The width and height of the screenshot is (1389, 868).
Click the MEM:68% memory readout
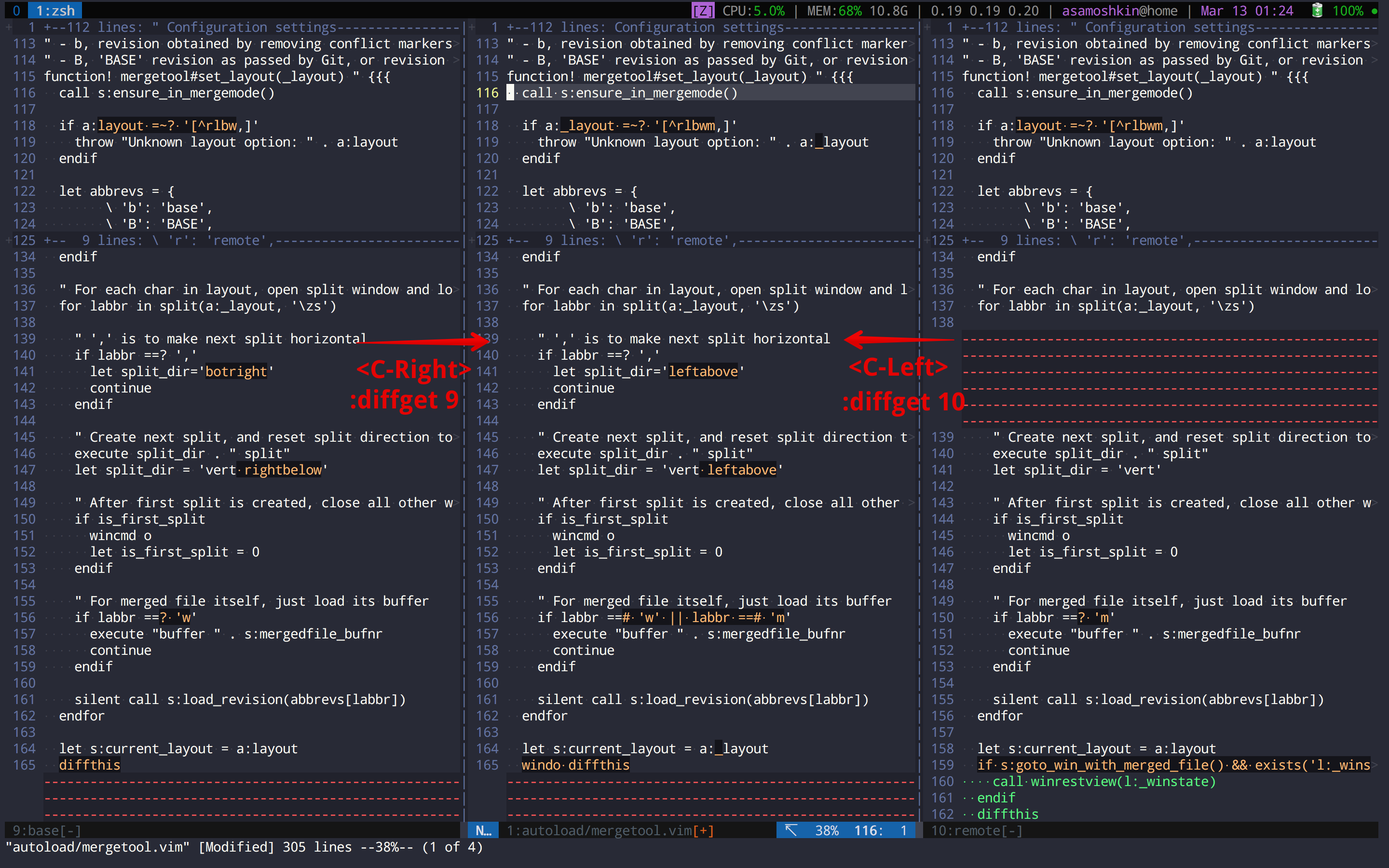tap(834, 10)
